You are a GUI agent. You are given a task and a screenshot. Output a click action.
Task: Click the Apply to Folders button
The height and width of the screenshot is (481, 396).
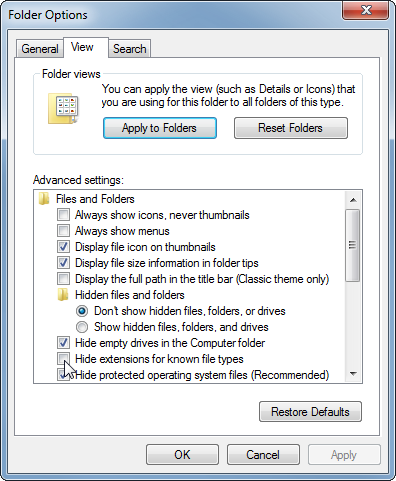[160, 128]
